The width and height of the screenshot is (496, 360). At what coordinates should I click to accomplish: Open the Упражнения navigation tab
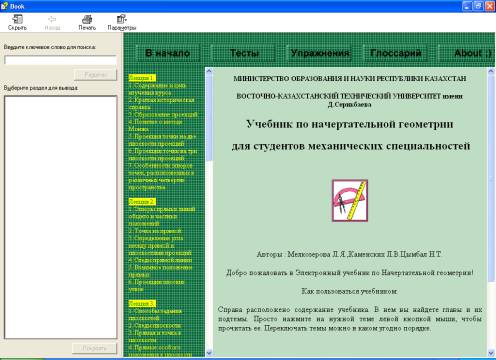320,53
